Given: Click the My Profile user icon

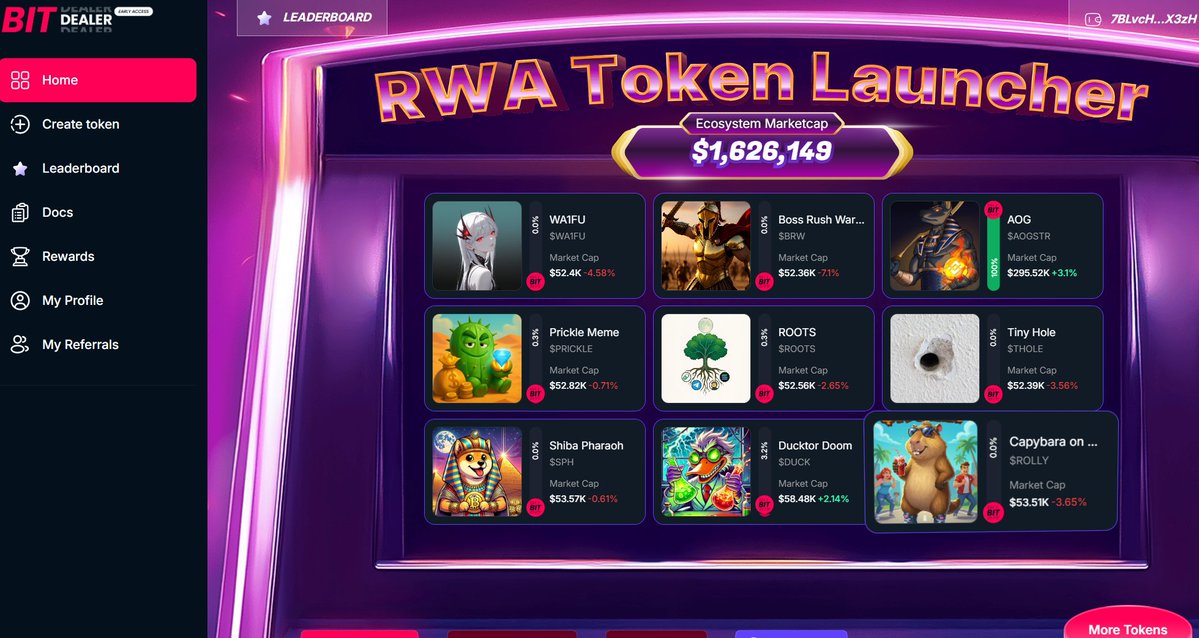Looking at the screenshot, I should (20, 301).
